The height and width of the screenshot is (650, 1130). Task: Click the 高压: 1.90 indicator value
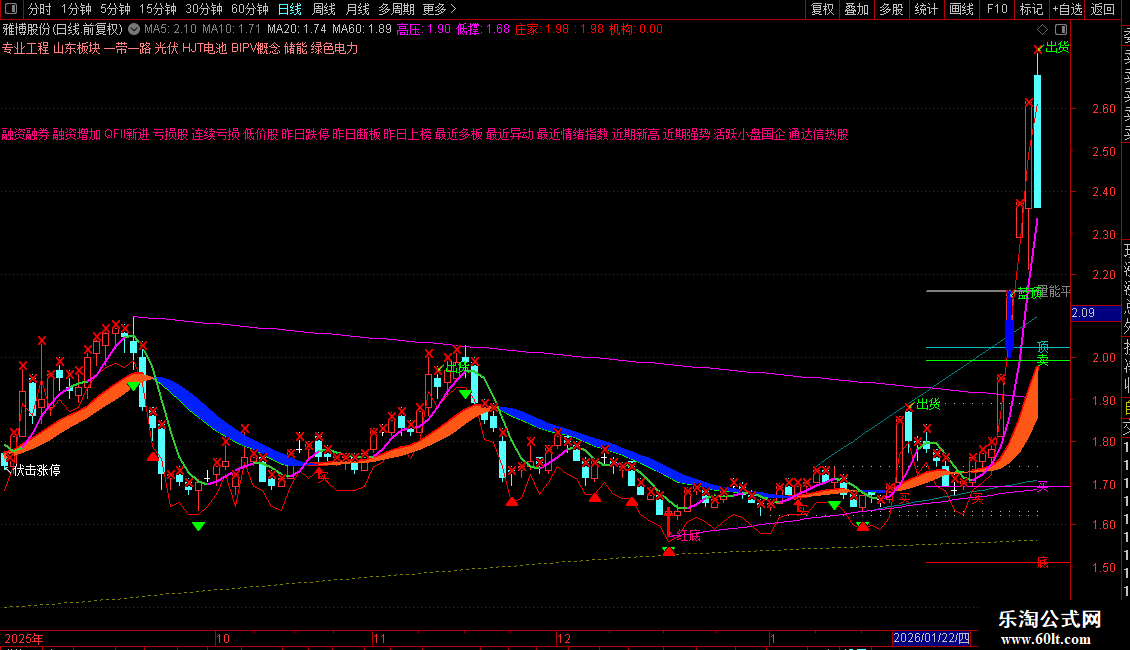coord(424,30)
